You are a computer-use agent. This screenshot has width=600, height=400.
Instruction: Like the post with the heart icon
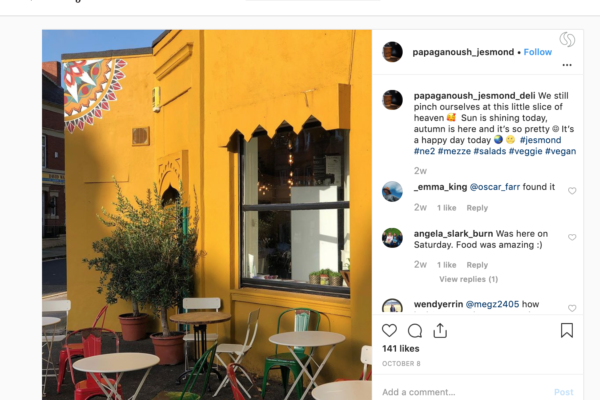(x=389, y=330)
